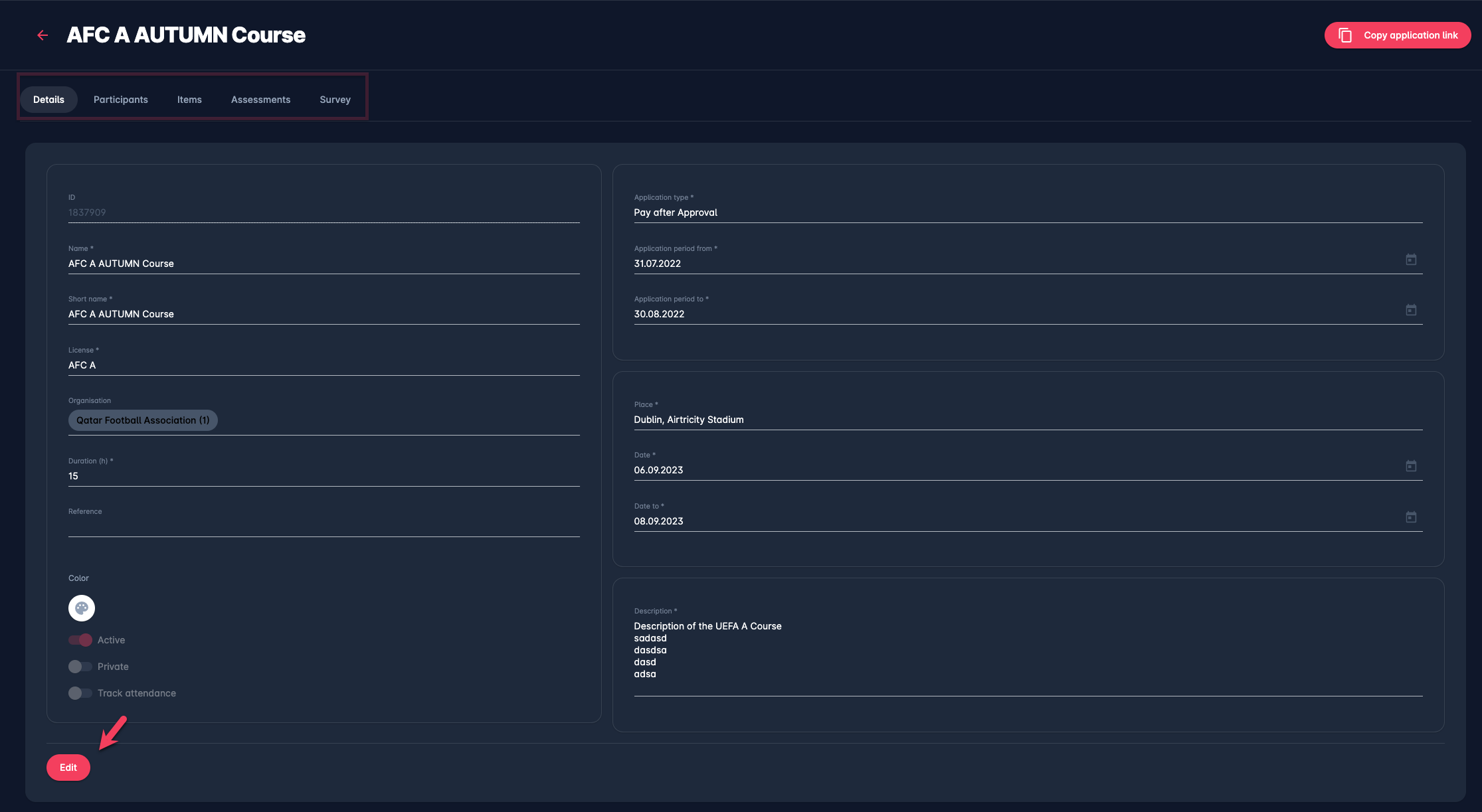Switch to the Assessments tab
Screen dimensions: 1482x812
[260, 100]
